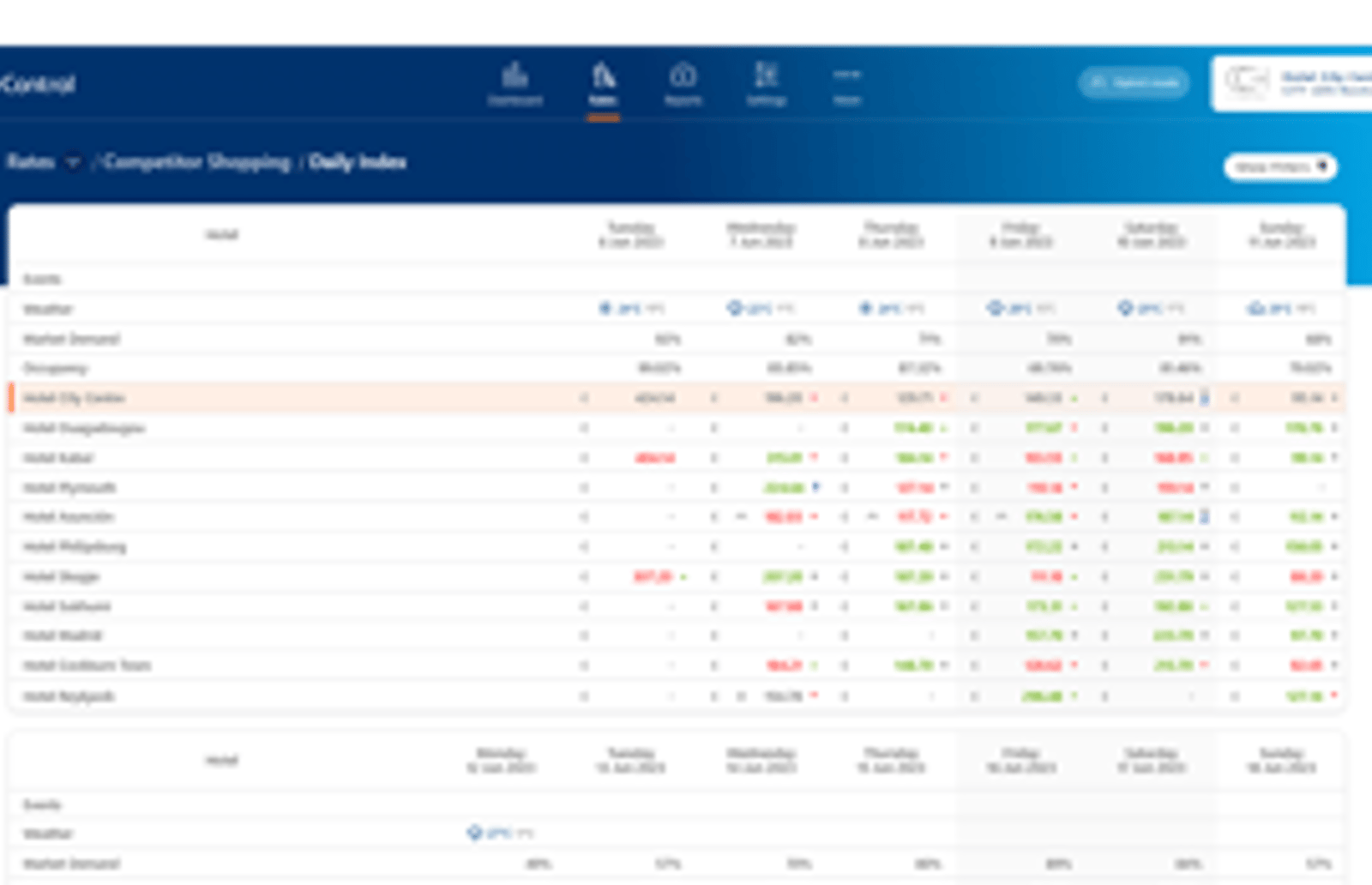
Task: Click Hotel City Centre Tuesday rate value
Action: pos(655,398)
